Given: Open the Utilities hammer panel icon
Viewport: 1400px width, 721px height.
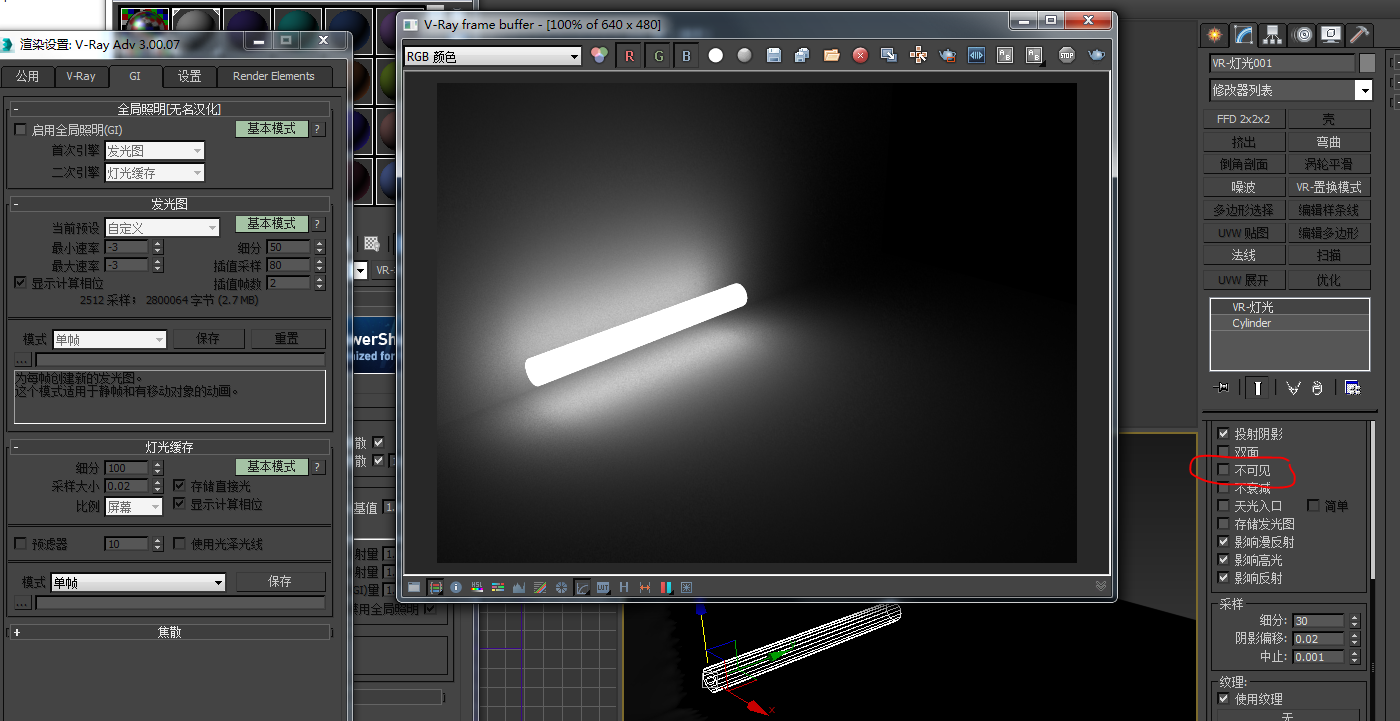Looking at the screenshot, I should (x=1359, y=35).
